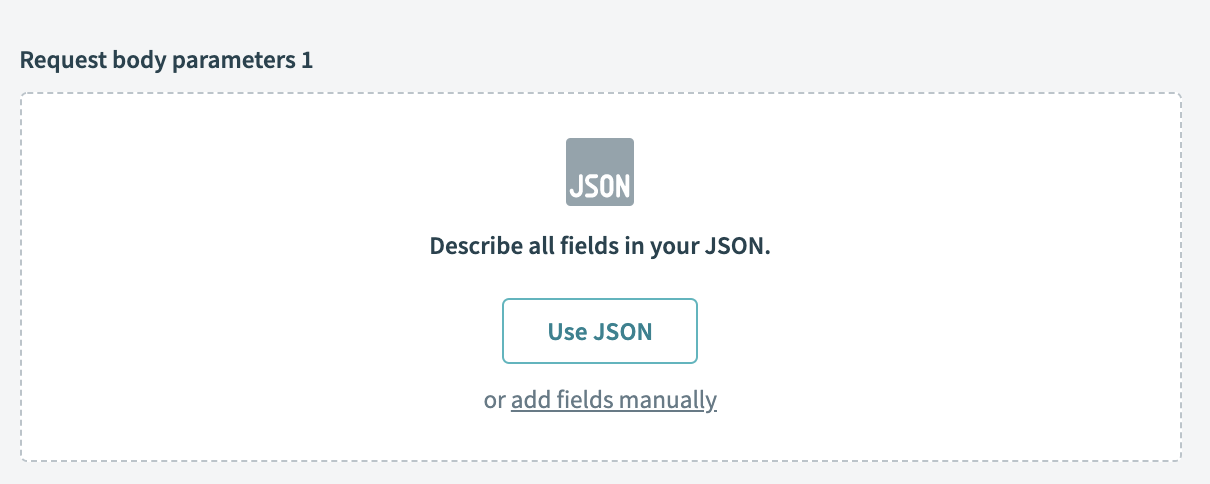This screenshot has width=1210, height=484.
Task: Click the number 1 in the heading
Action: pos(307,60)
